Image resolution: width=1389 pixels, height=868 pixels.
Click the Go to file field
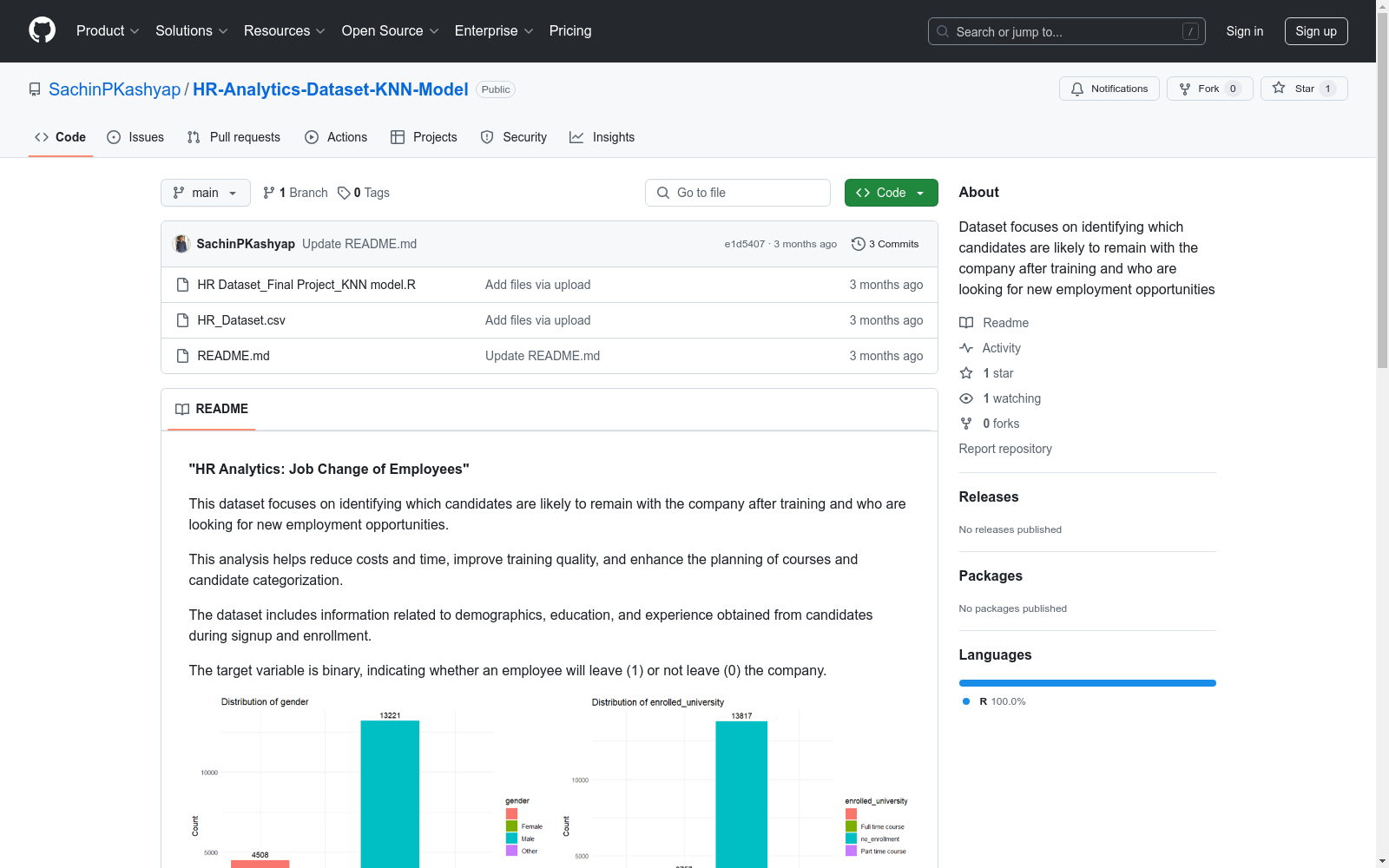pos(738,193)
